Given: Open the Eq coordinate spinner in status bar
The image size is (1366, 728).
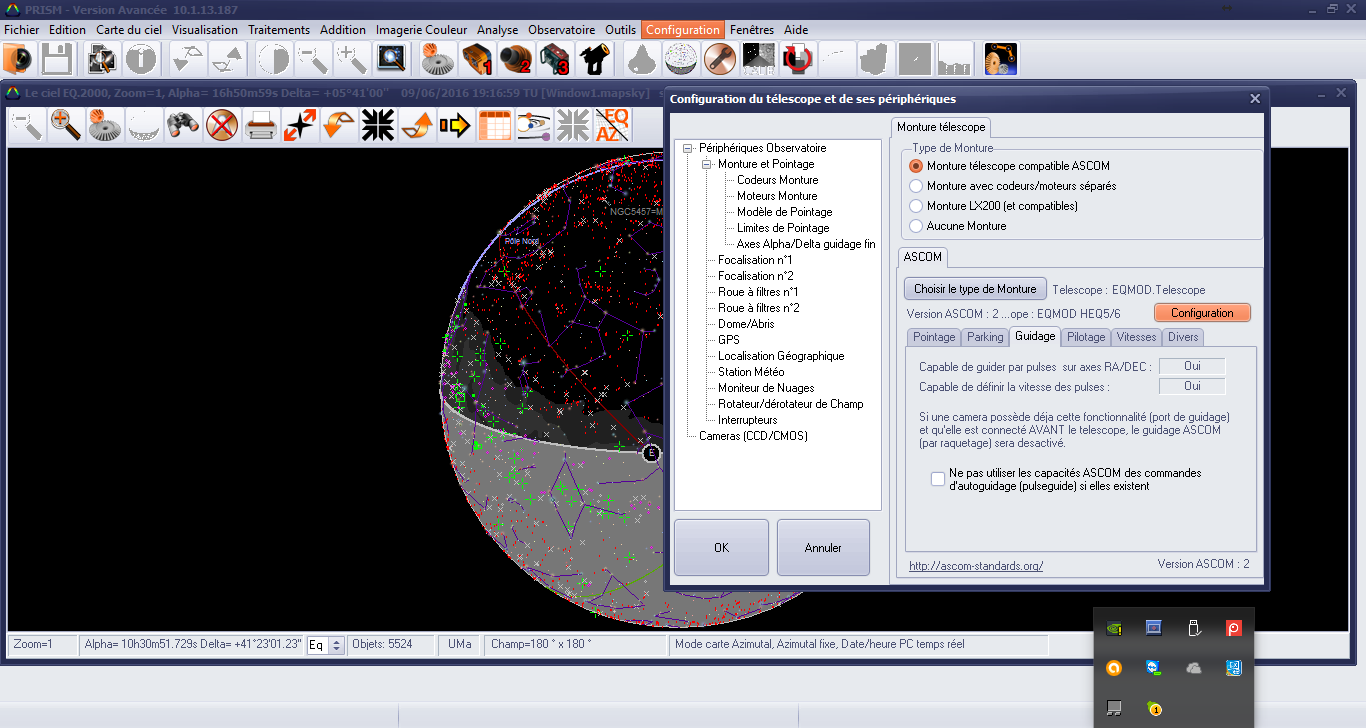Looking at the screenshot, I should (336, 645).
